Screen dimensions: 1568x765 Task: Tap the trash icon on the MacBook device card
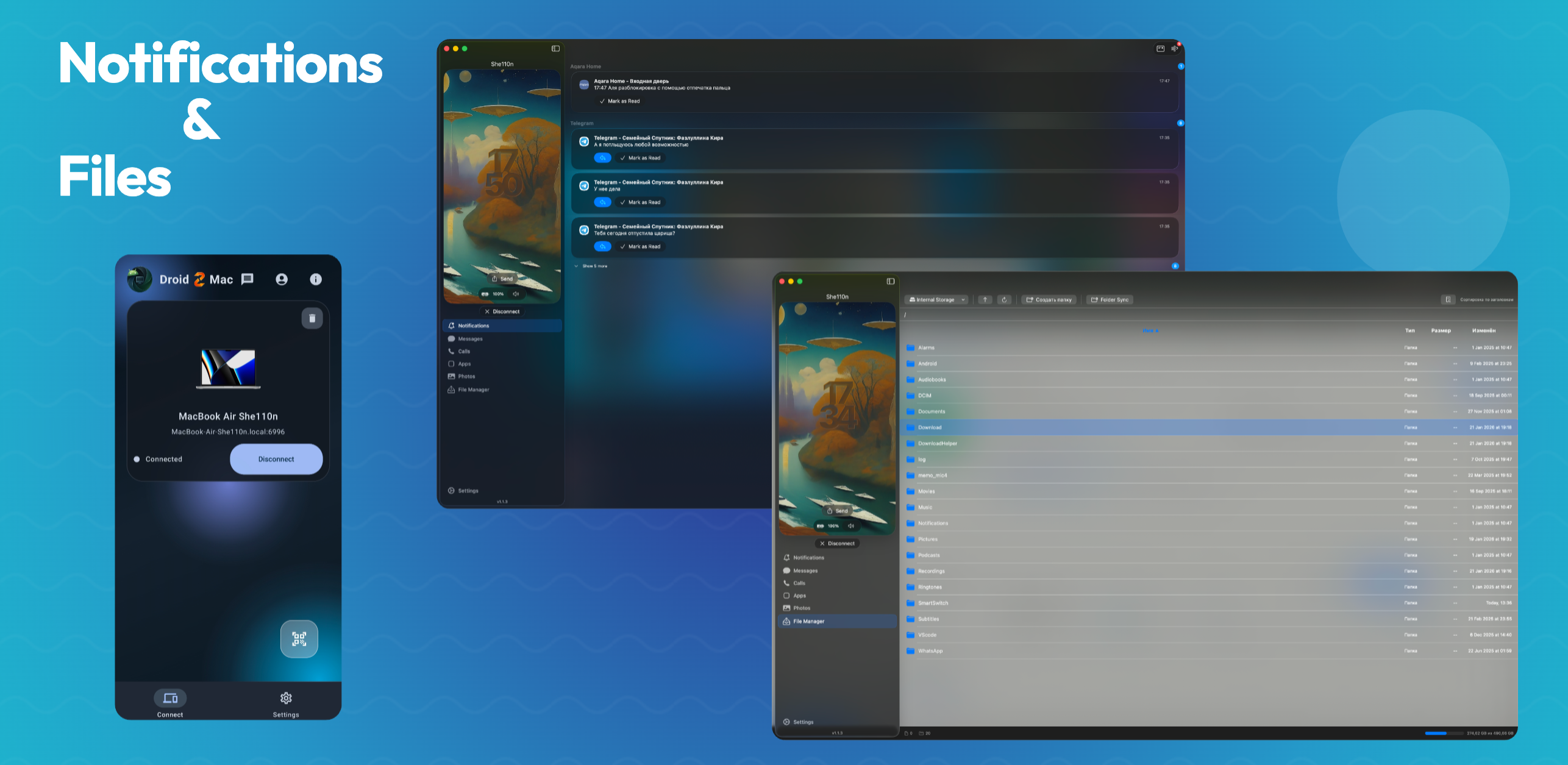[x=312, y=318]
